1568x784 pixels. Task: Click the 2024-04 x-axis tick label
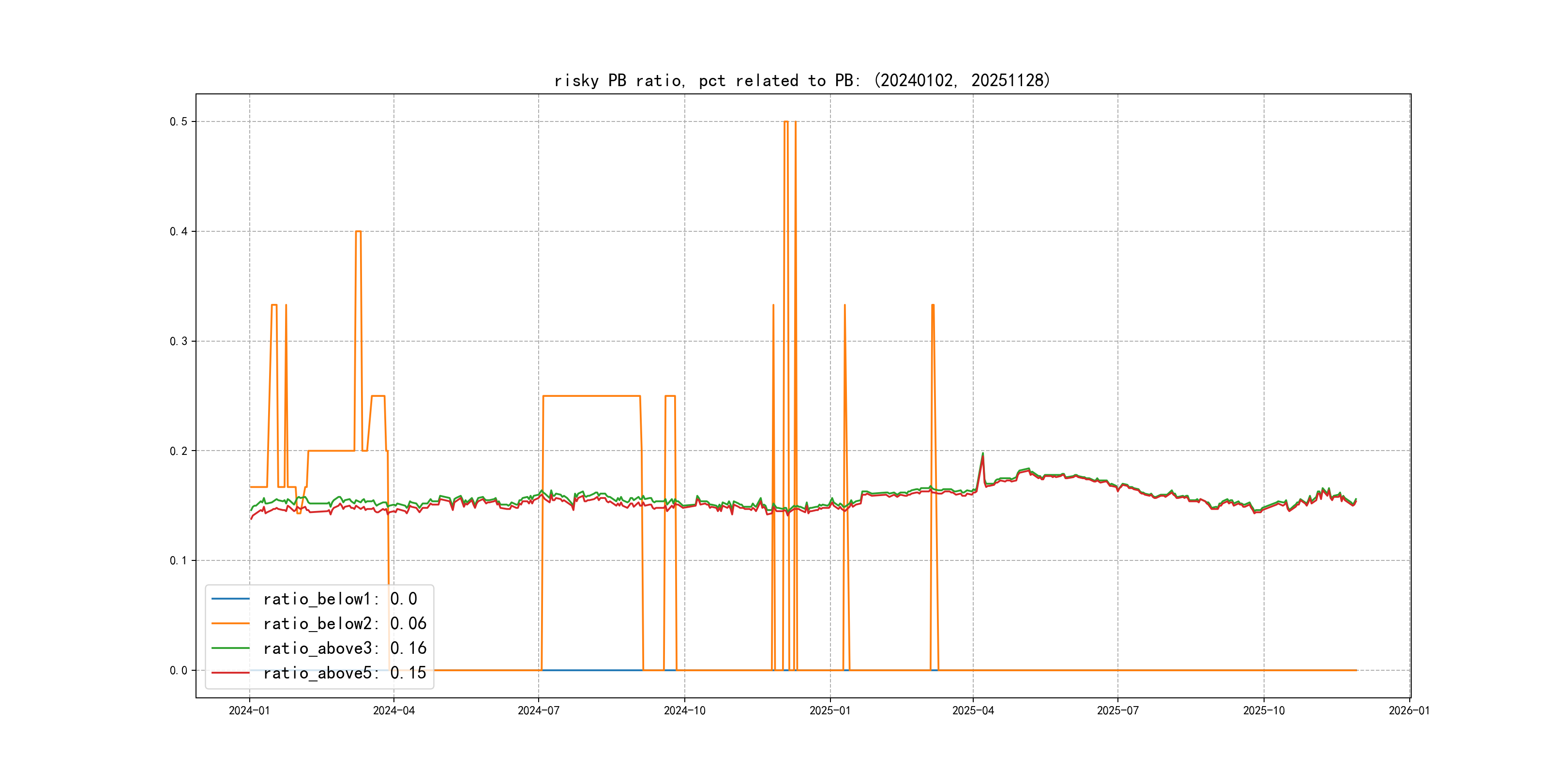[394, 710]
